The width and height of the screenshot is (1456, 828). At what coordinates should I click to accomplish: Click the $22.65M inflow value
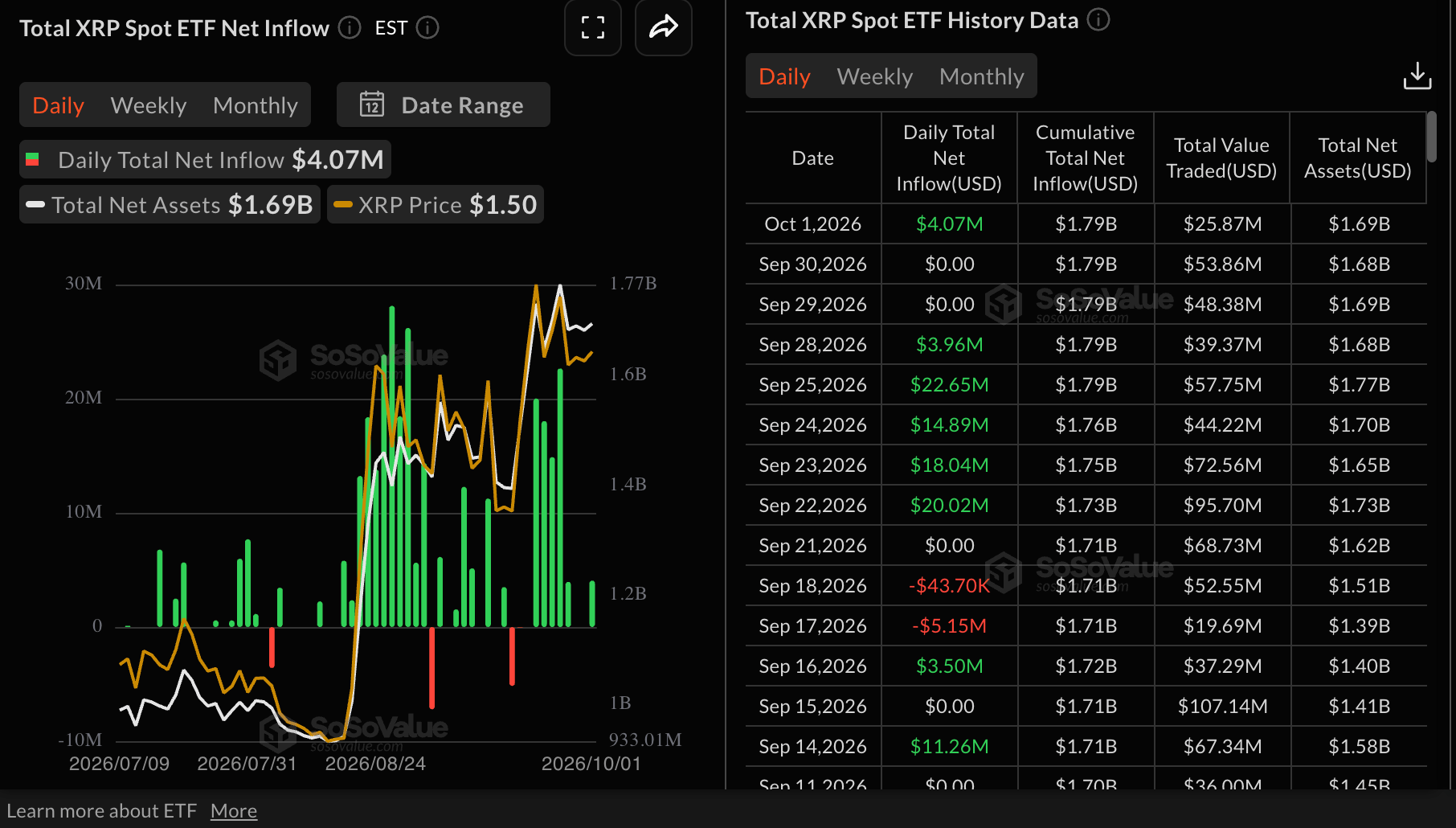949,384
